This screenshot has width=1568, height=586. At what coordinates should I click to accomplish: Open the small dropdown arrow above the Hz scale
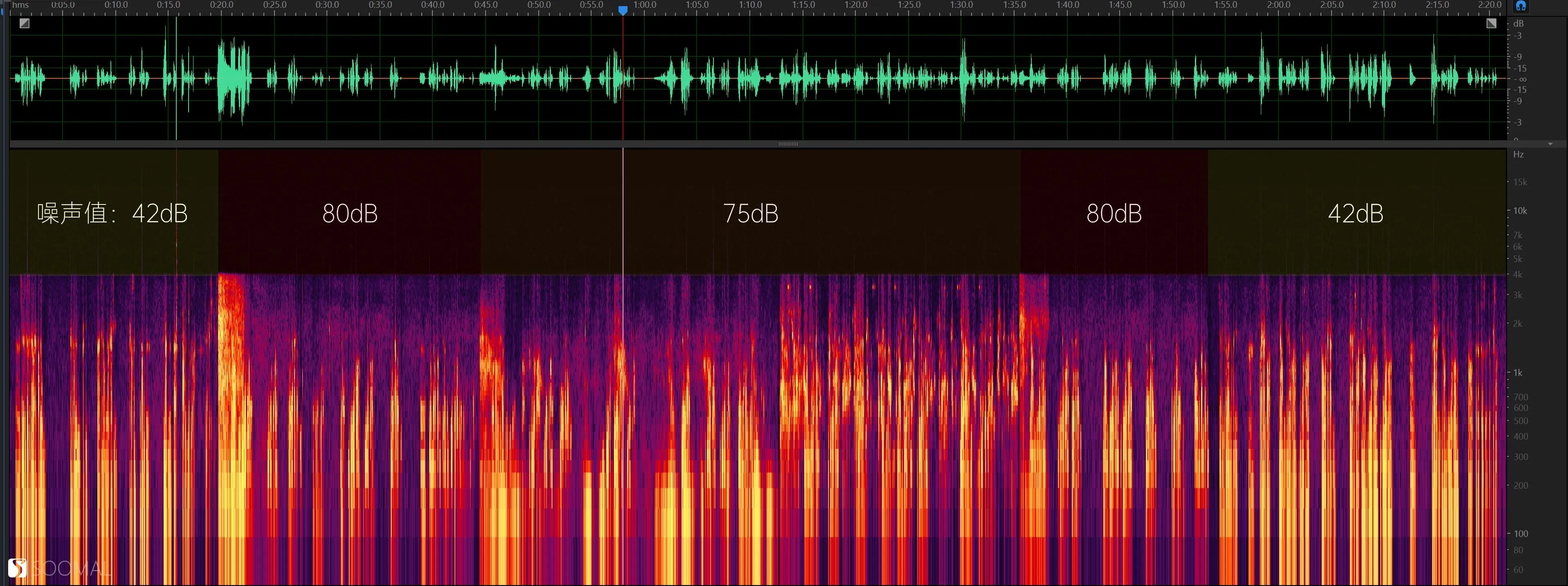point(1550,144)
